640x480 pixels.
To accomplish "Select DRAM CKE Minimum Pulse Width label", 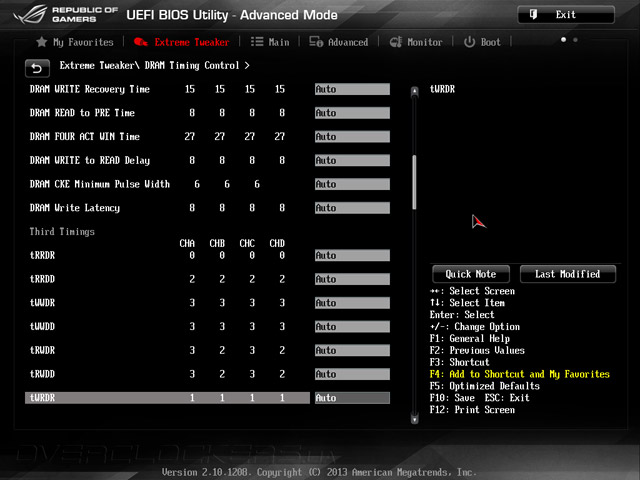I will (100, 184).
